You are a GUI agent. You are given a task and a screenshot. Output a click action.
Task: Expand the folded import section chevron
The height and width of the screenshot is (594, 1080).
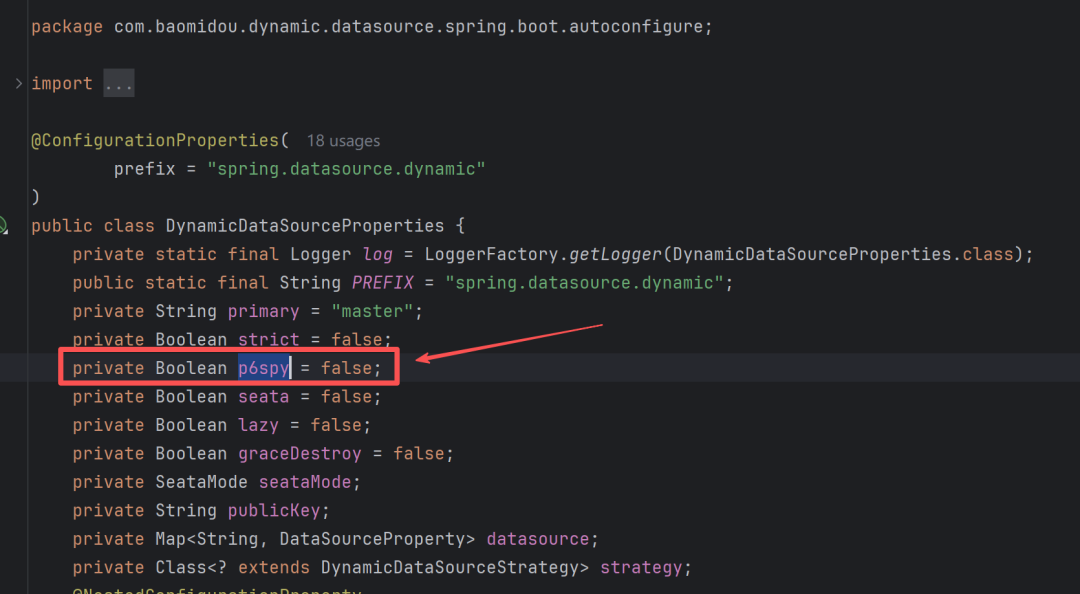coord(19,83)
